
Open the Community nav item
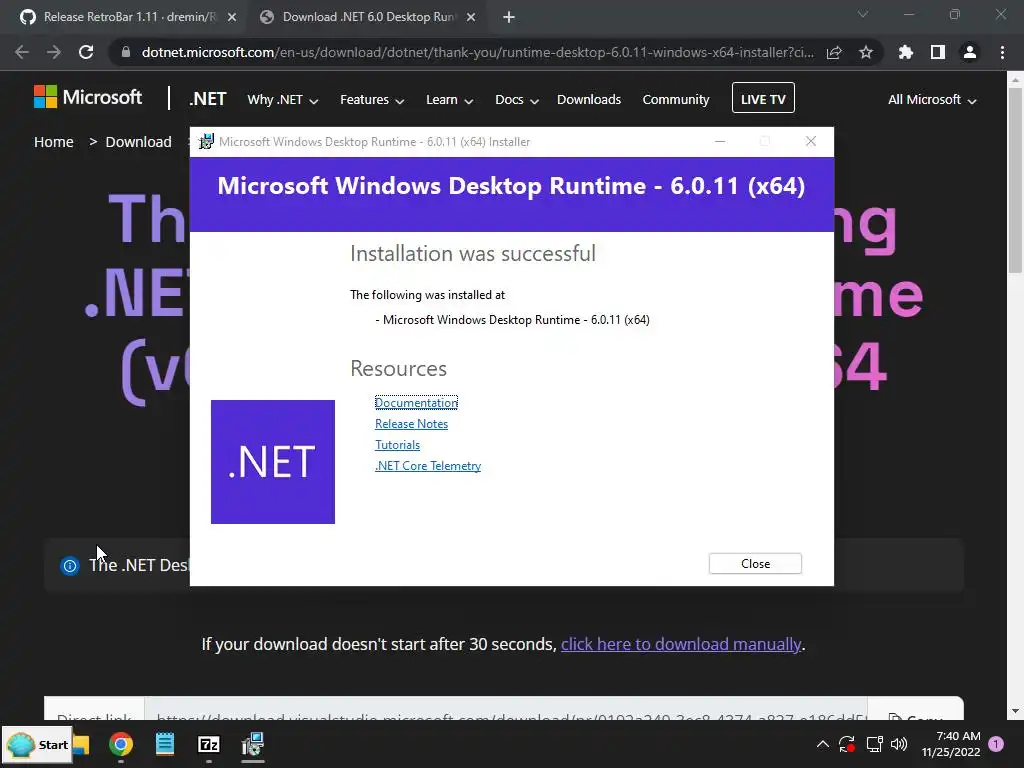676,99
